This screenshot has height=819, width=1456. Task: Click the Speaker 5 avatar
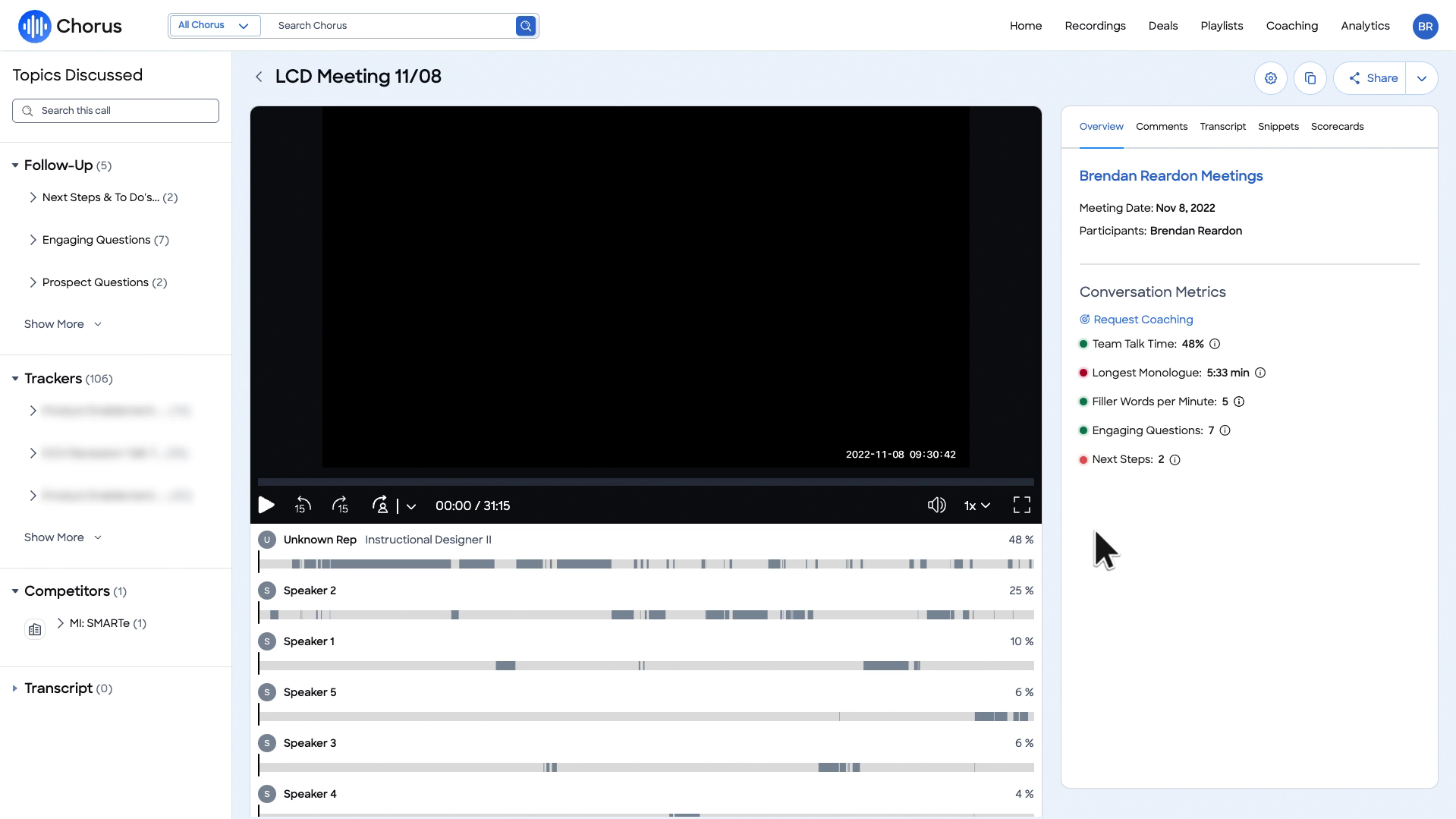[x=267, y=692]
